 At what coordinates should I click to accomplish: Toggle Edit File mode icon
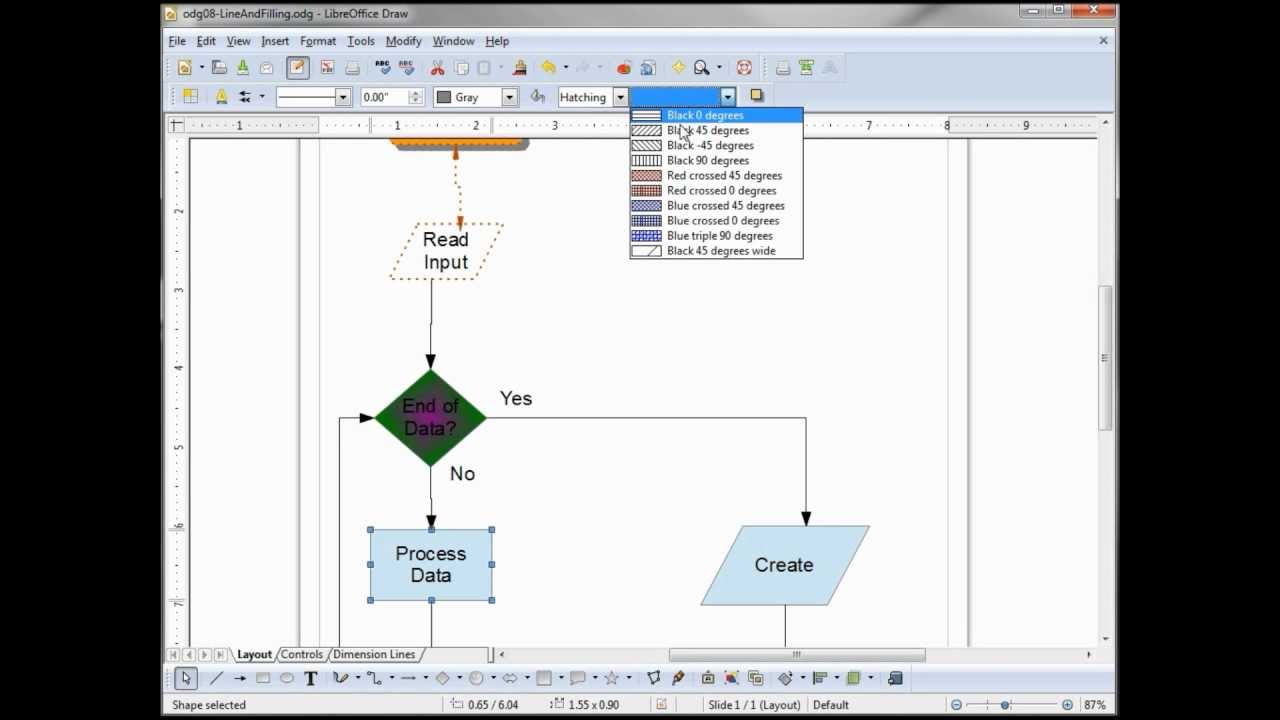297,68
